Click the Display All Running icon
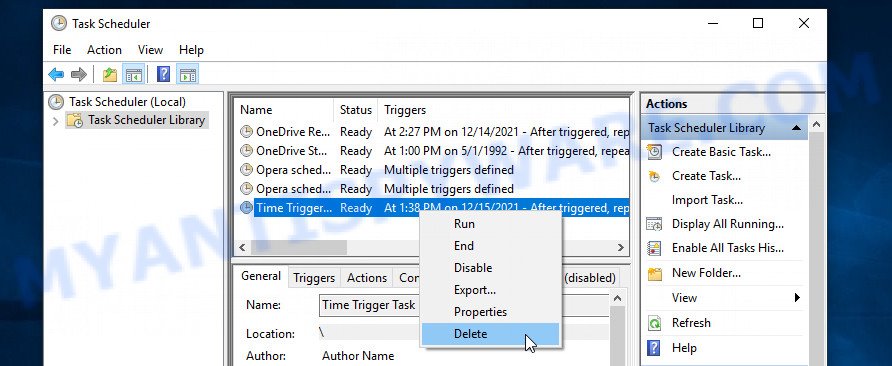The width and height of the screenshot is (892, 366). pos(655,224)
